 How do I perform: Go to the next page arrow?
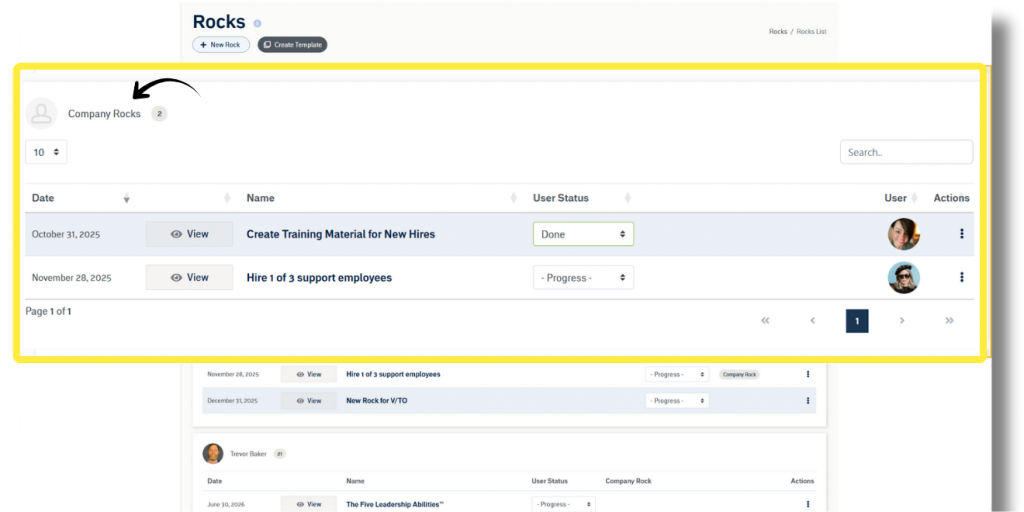[x=902, y=320]
